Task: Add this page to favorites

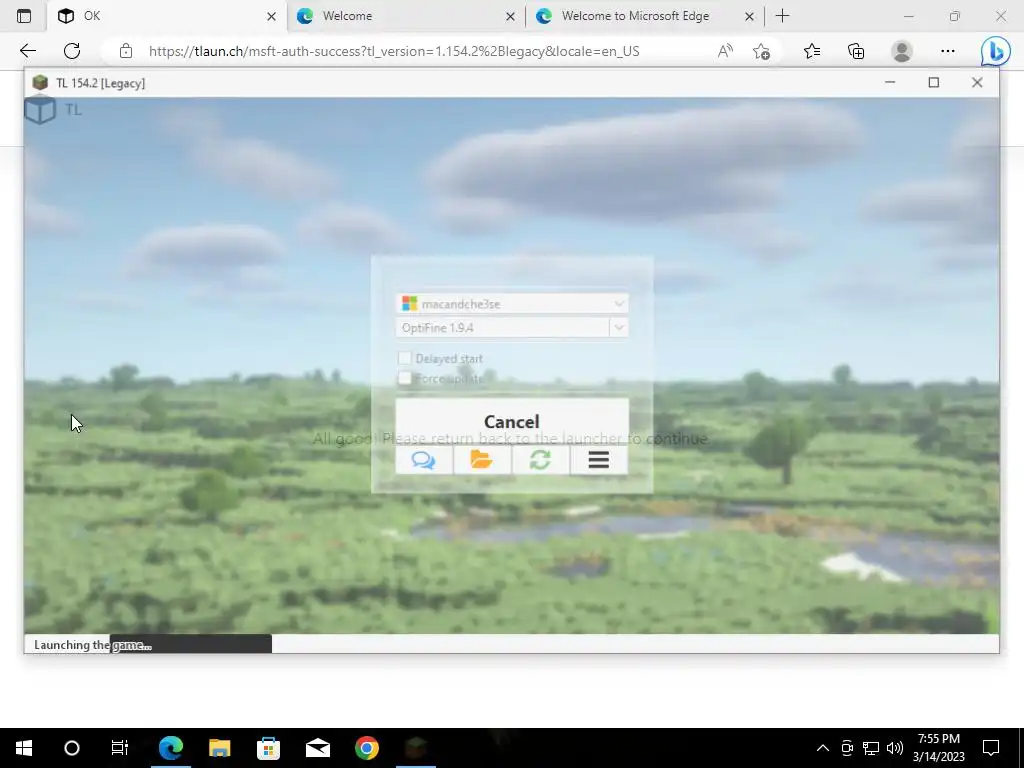Action: pyautogui.click(x=761, y=51)
